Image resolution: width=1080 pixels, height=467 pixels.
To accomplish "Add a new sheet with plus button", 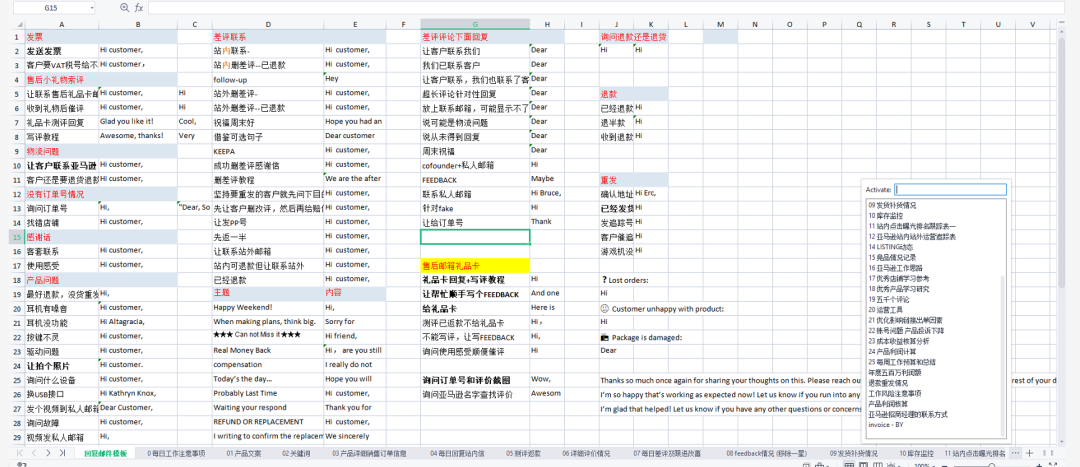I will [x=1030, y=453].
